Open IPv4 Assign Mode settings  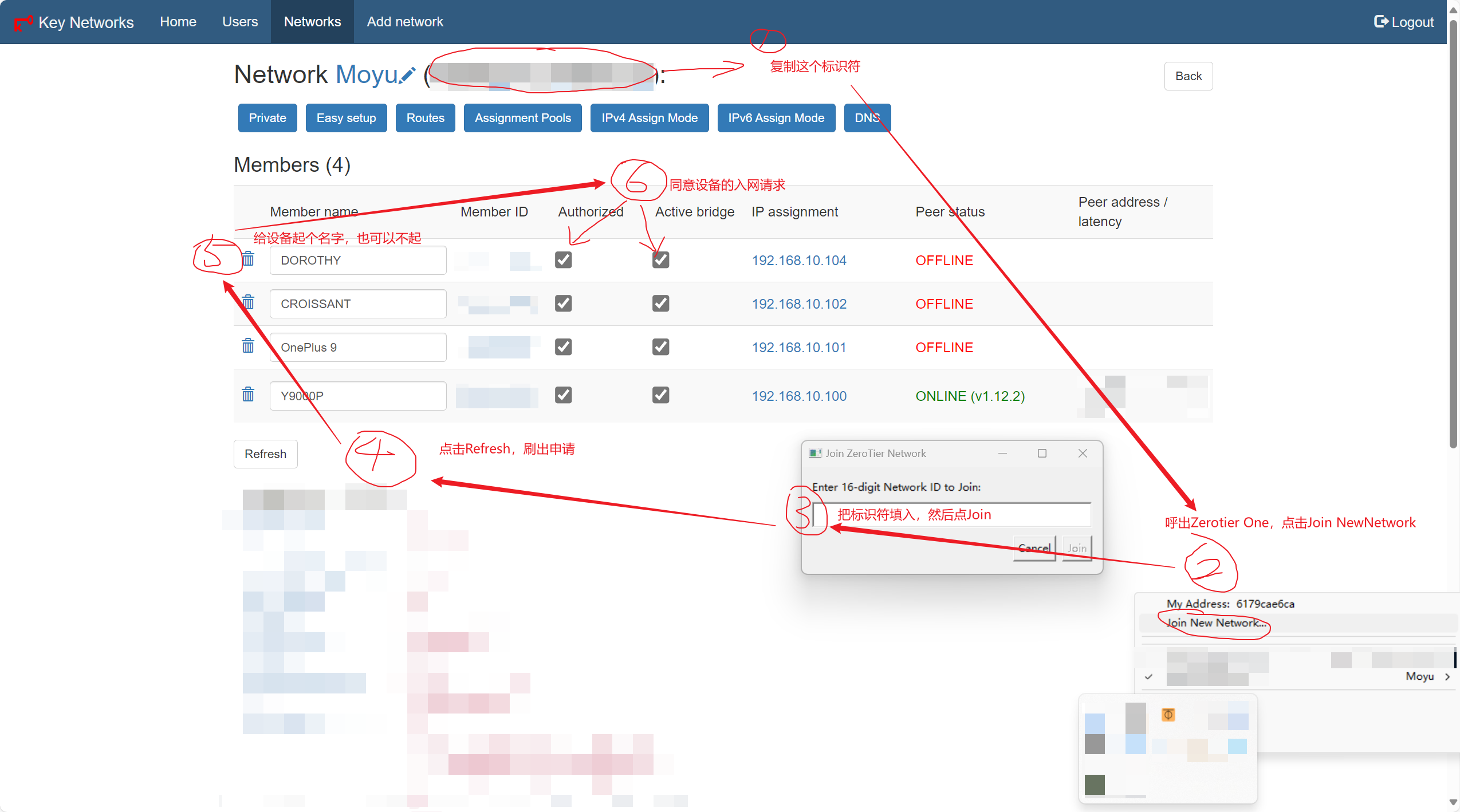pyautogui.click(x=650, y=118)
